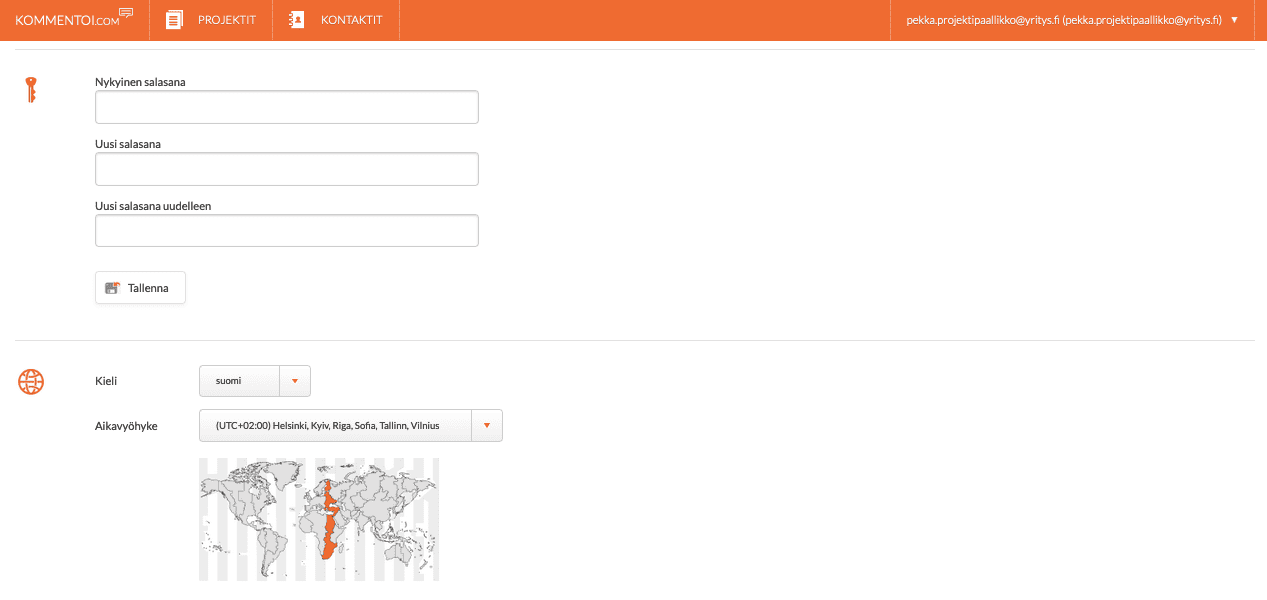The image size is (1267, 600).
Task: Open the Aikavyöhyke dropdown showing Helsinki
Action: pyautogui.click(x=335, y=425)
